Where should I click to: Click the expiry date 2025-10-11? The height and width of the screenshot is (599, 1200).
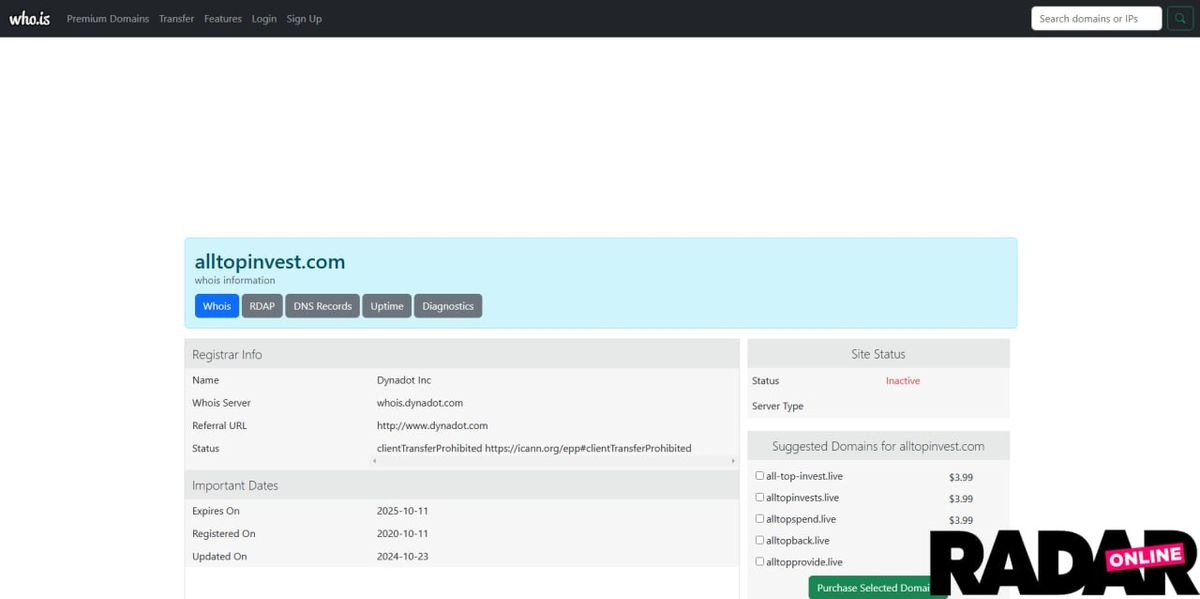coord(403,511)
